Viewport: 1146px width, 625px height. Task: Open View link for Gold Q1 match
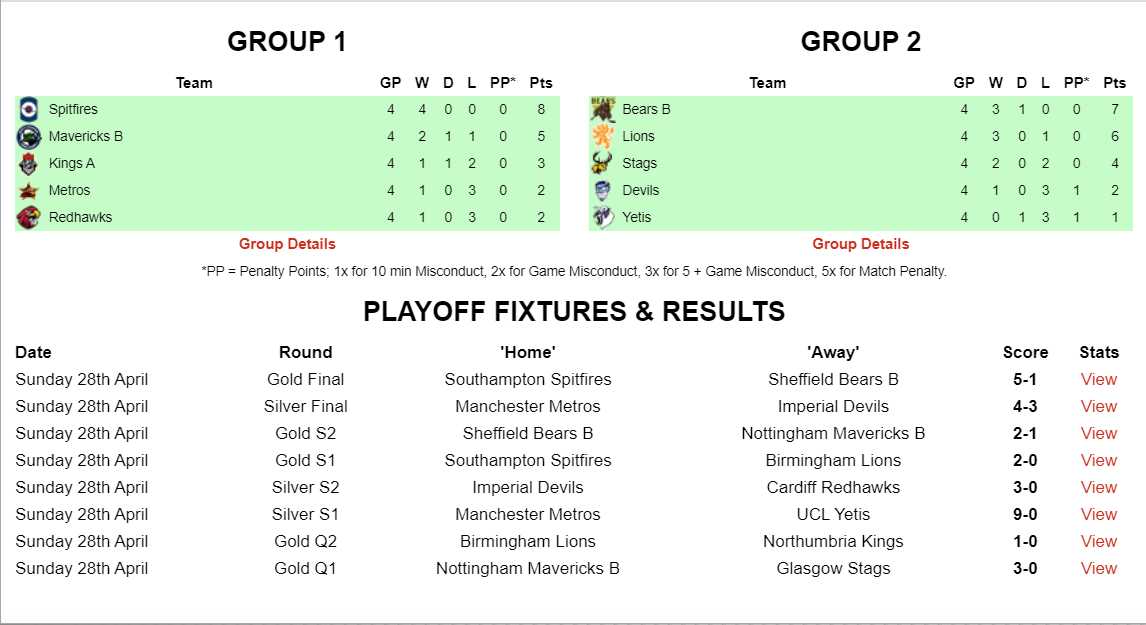coord(1098,568)
